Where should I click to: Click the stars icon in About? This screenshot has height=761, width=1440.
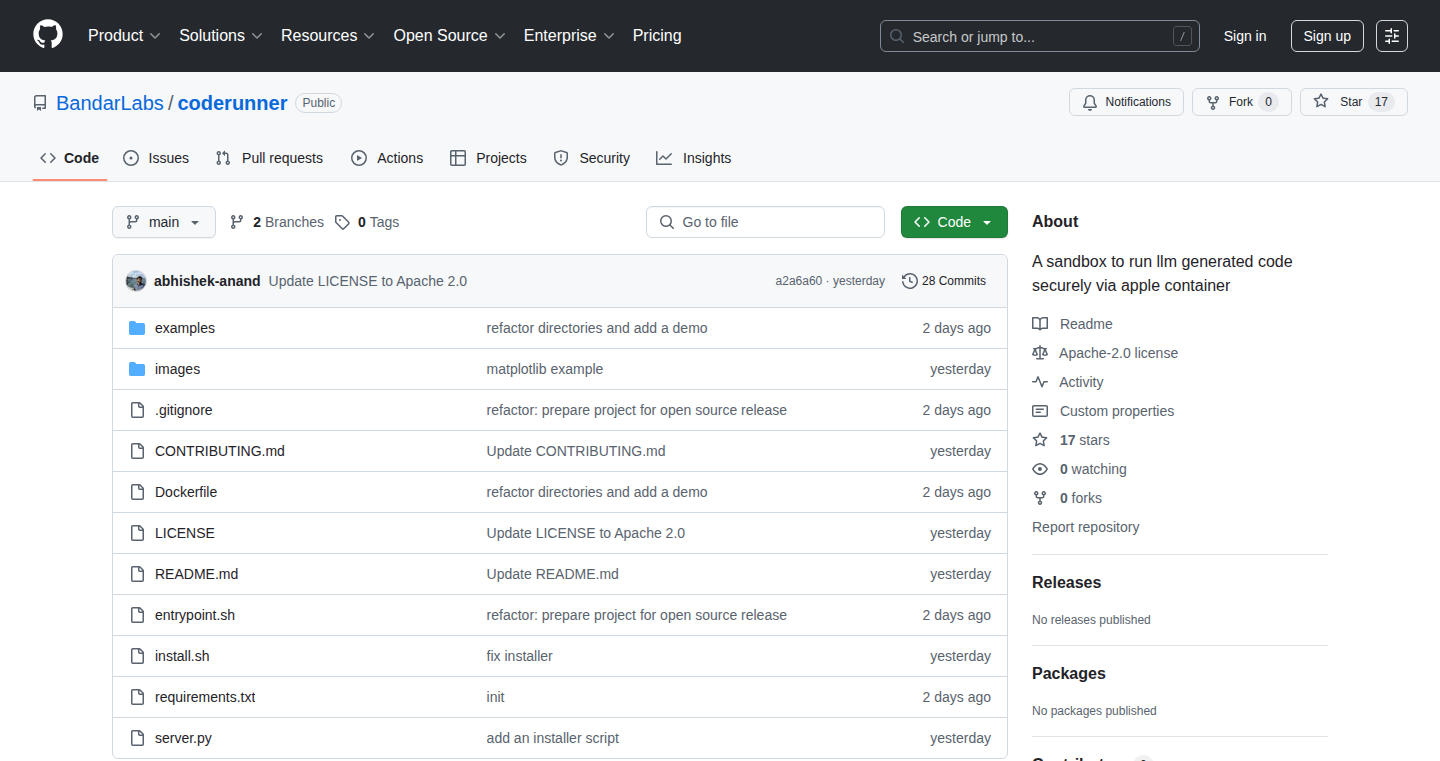(x=1040, y=440)
